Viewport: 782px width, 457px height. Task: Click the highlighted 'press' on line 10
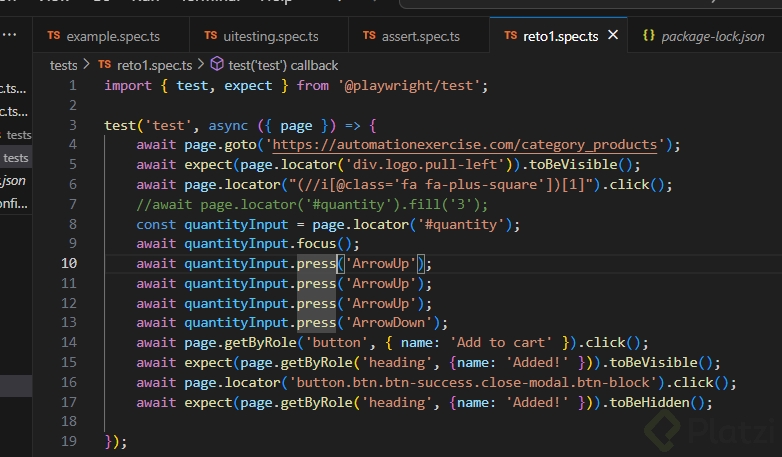click(316, 264)
